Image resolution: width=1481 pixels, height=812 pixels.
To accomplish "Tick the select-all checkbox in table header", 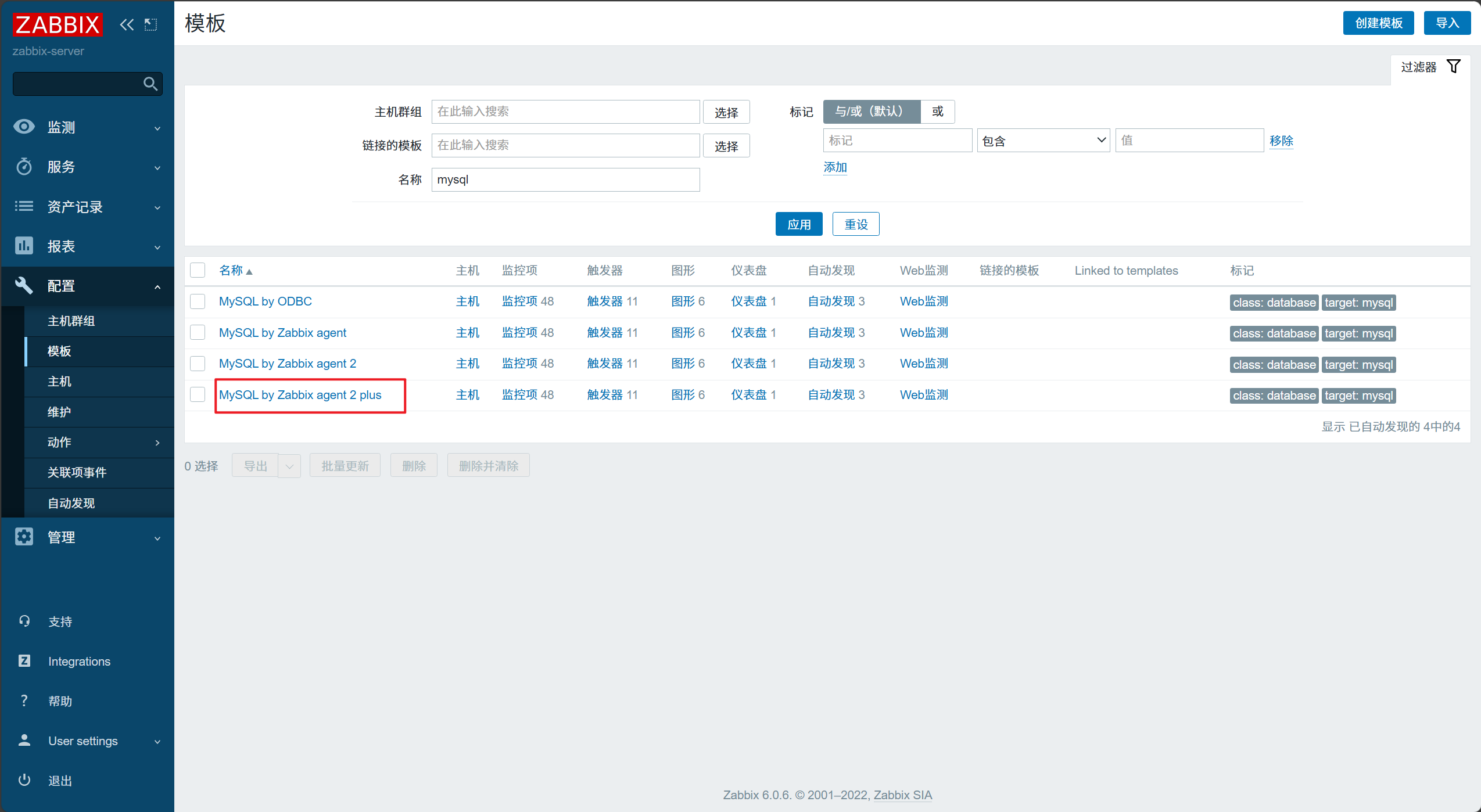I will tap(198, 270).
